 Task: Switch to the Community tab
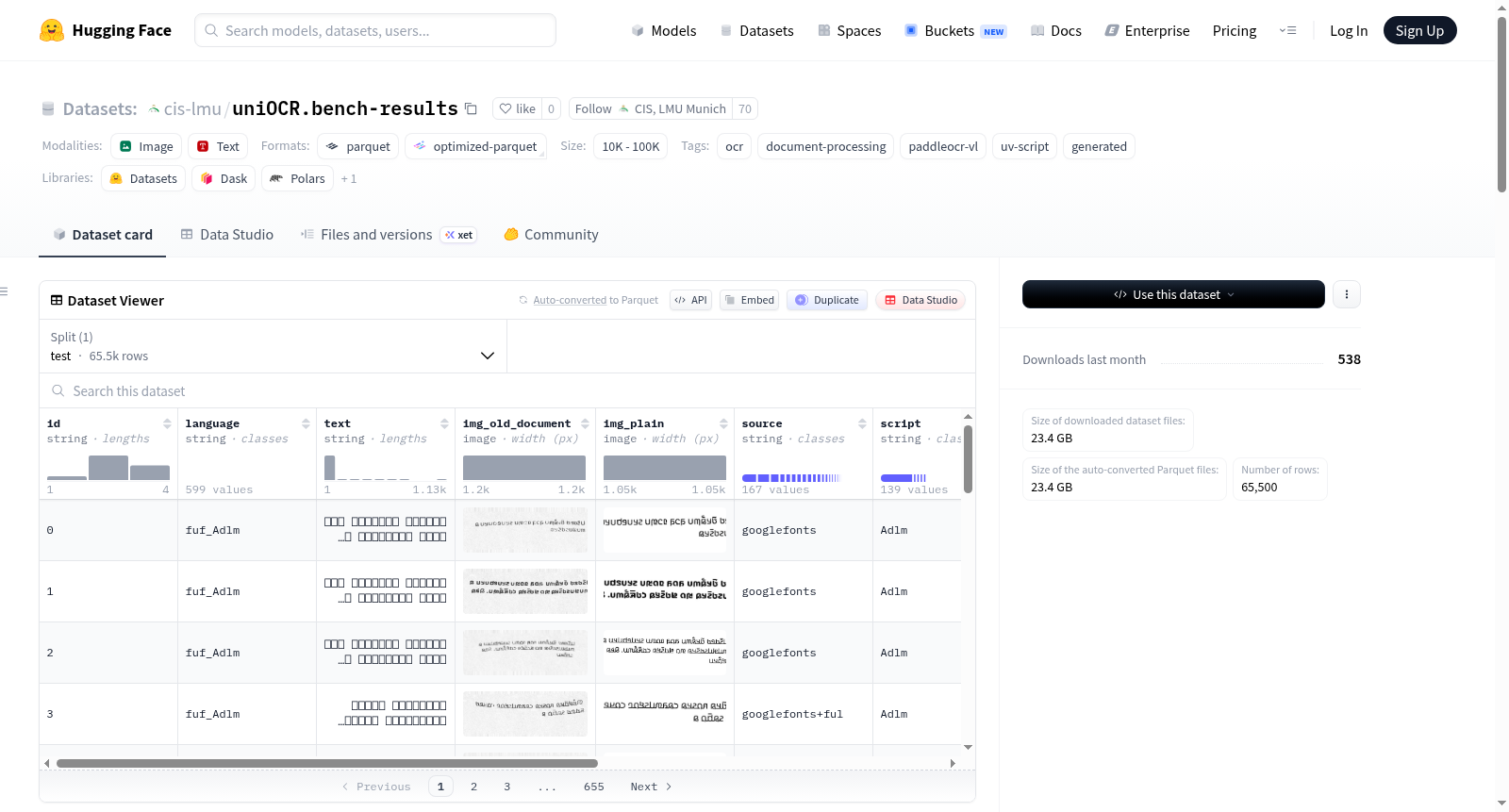[x=552, y=235]
